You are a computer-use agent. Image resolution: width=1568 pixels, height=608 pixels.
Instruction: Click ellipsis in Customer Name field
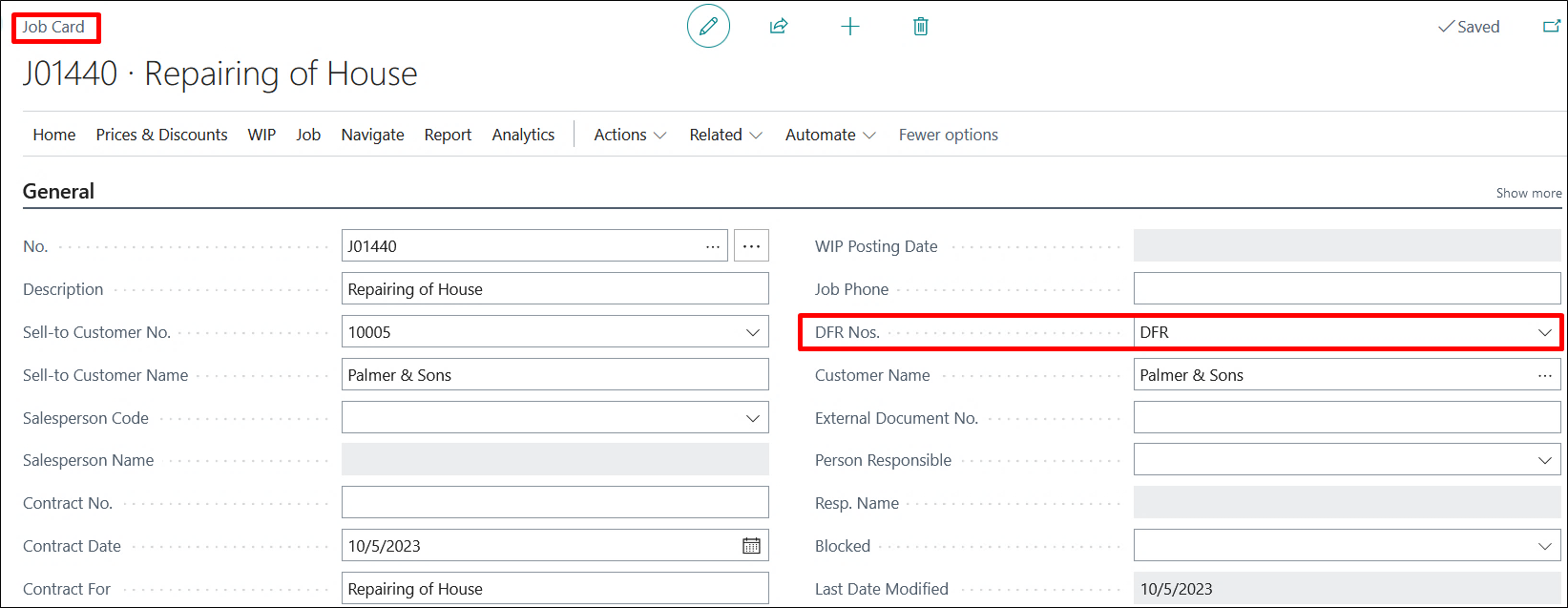(x=1544, y=375)
